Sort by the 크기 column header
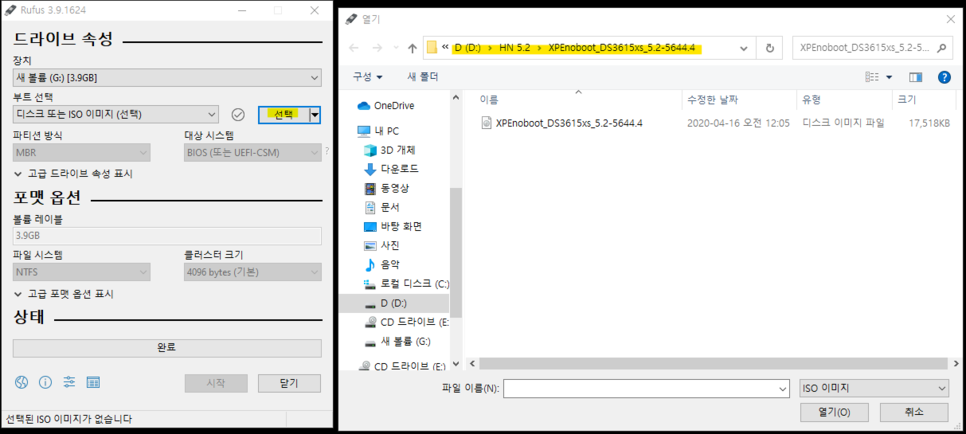The image size is (966, 434). (907, 100)
